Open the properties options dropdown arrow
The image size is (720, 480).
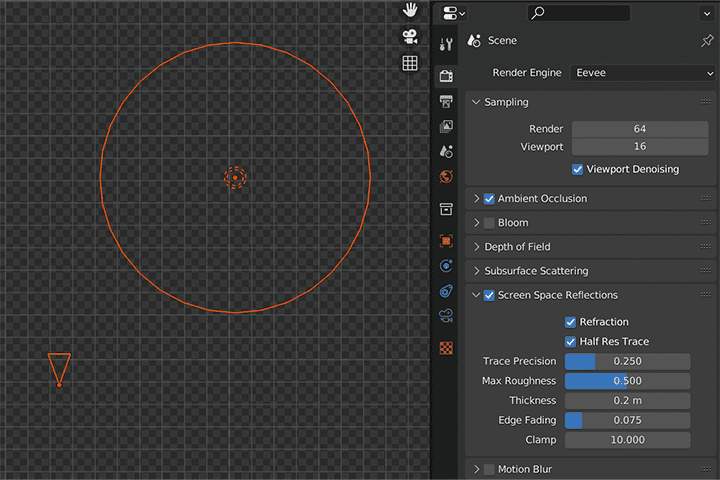[x=707, y=13]
